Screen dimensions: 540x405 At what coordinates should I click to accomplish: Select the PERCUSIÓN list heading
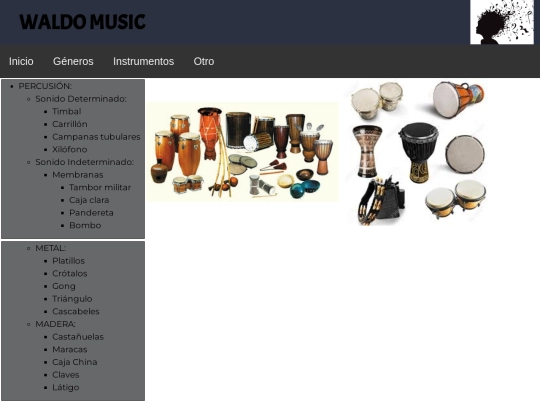45,86
